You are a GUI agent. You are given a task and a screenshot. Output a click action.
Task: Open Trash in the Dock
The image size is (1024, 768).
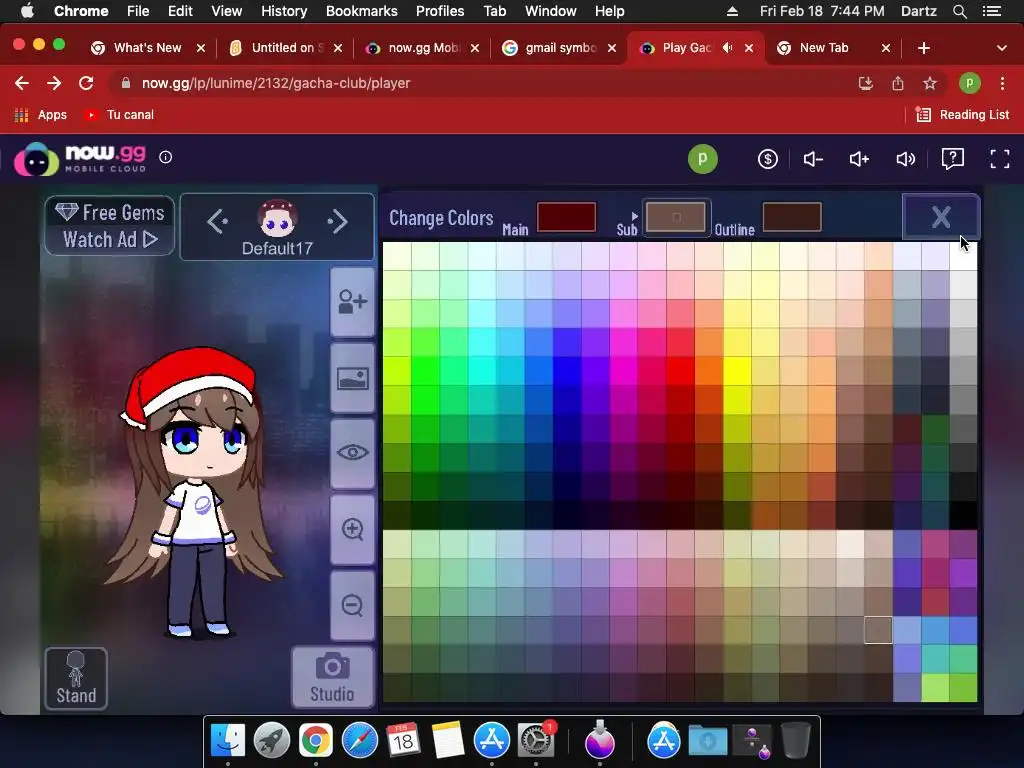pos(795,741)
